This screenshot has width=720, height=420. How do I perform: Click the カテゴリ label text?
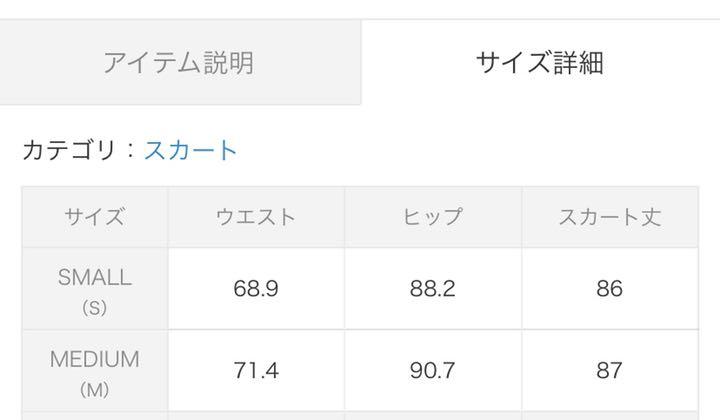(69, 150)
